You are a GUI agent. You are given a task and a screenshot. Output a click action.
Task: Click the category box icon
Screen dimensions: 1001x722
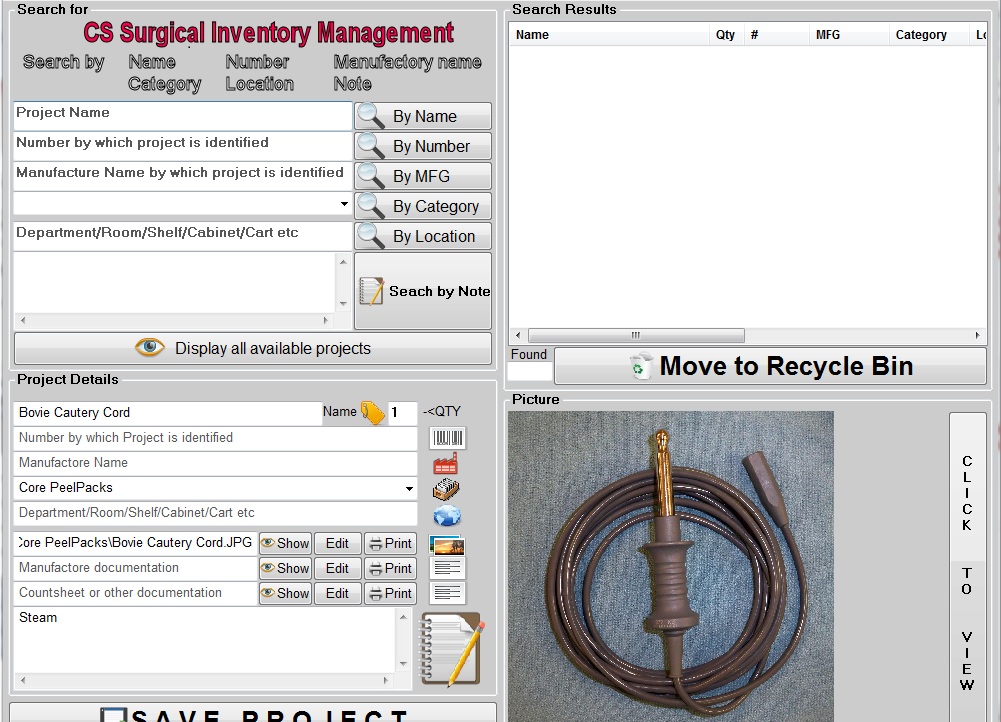click(x=446, y=490)
